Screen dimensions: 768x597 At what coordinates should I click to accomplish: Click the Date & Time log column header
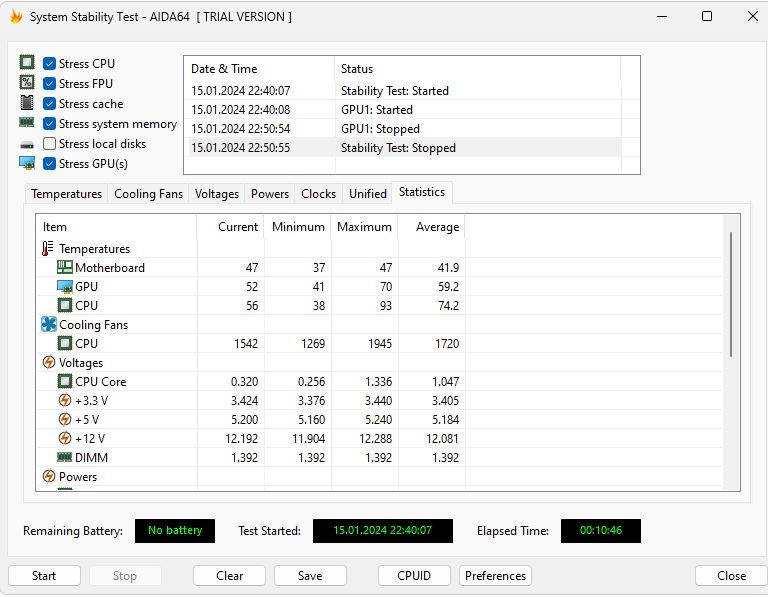tap(260, 69)
